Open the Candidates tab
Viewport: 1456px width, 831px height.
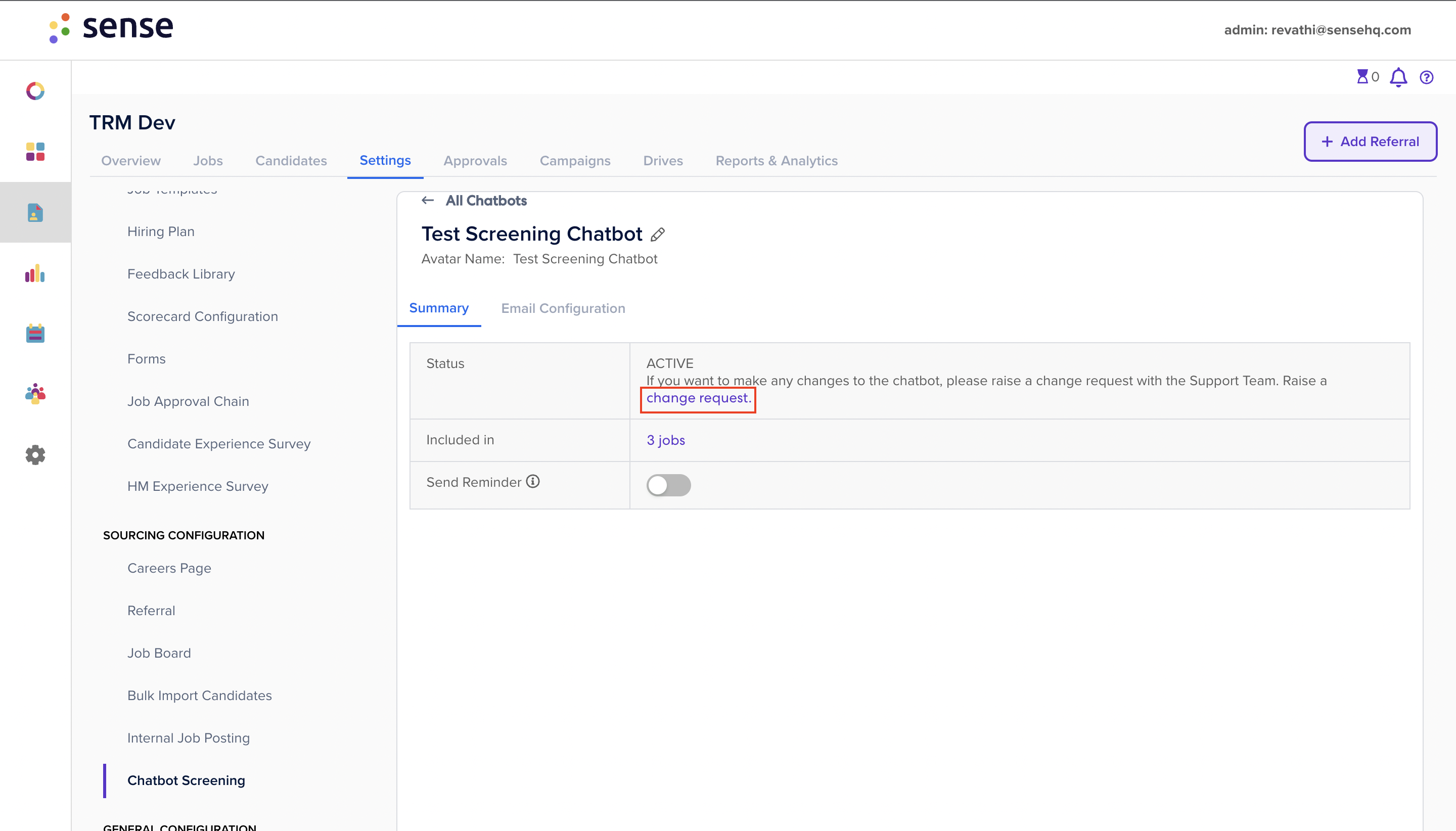tap(291, 161)
